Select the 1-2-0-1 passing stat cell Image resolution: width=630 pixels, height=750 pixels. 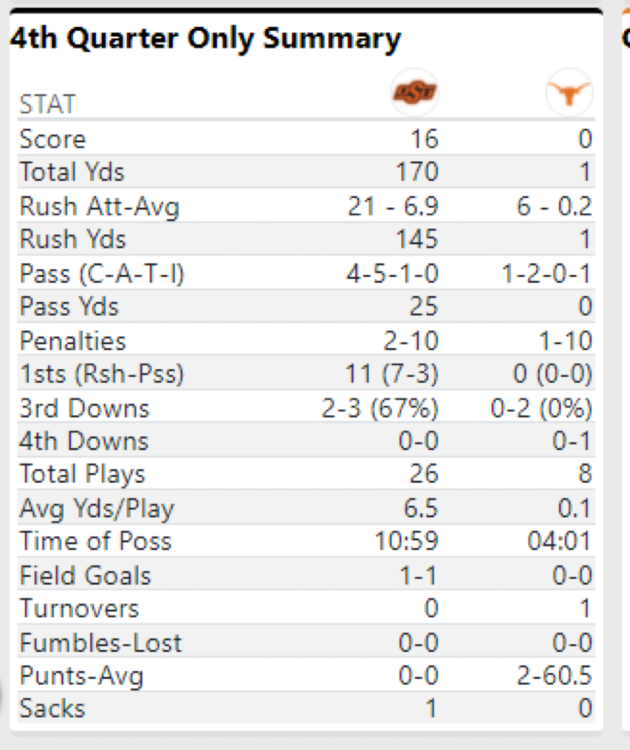[547, 274]
